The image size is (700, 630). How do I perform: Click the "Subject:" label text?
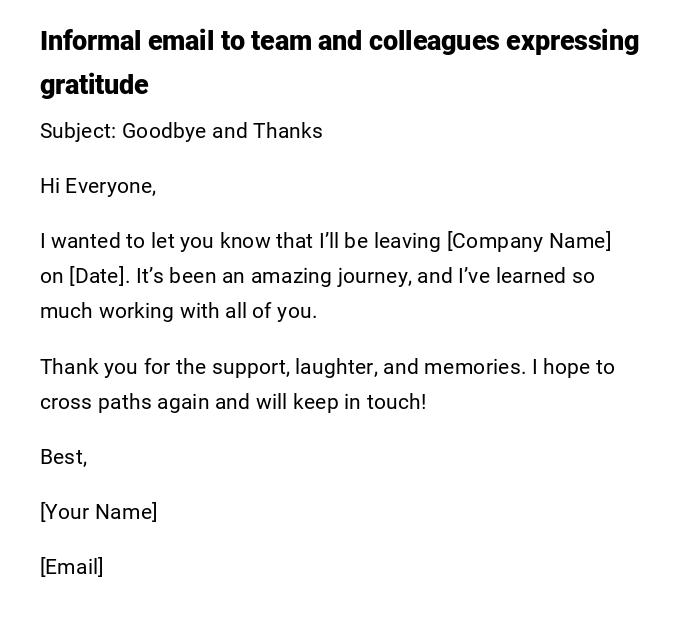click(78, 131)
